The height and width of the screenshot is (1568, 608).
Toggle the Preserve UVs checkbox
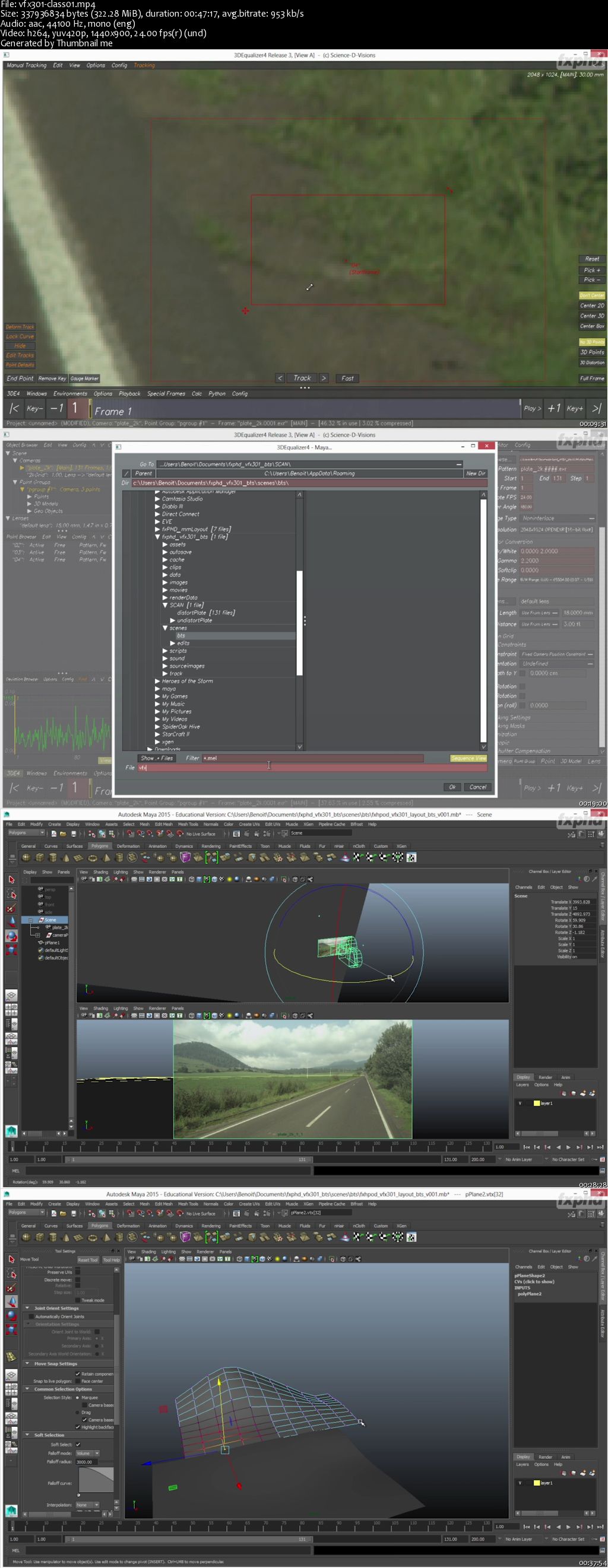tap(77, 1272)
